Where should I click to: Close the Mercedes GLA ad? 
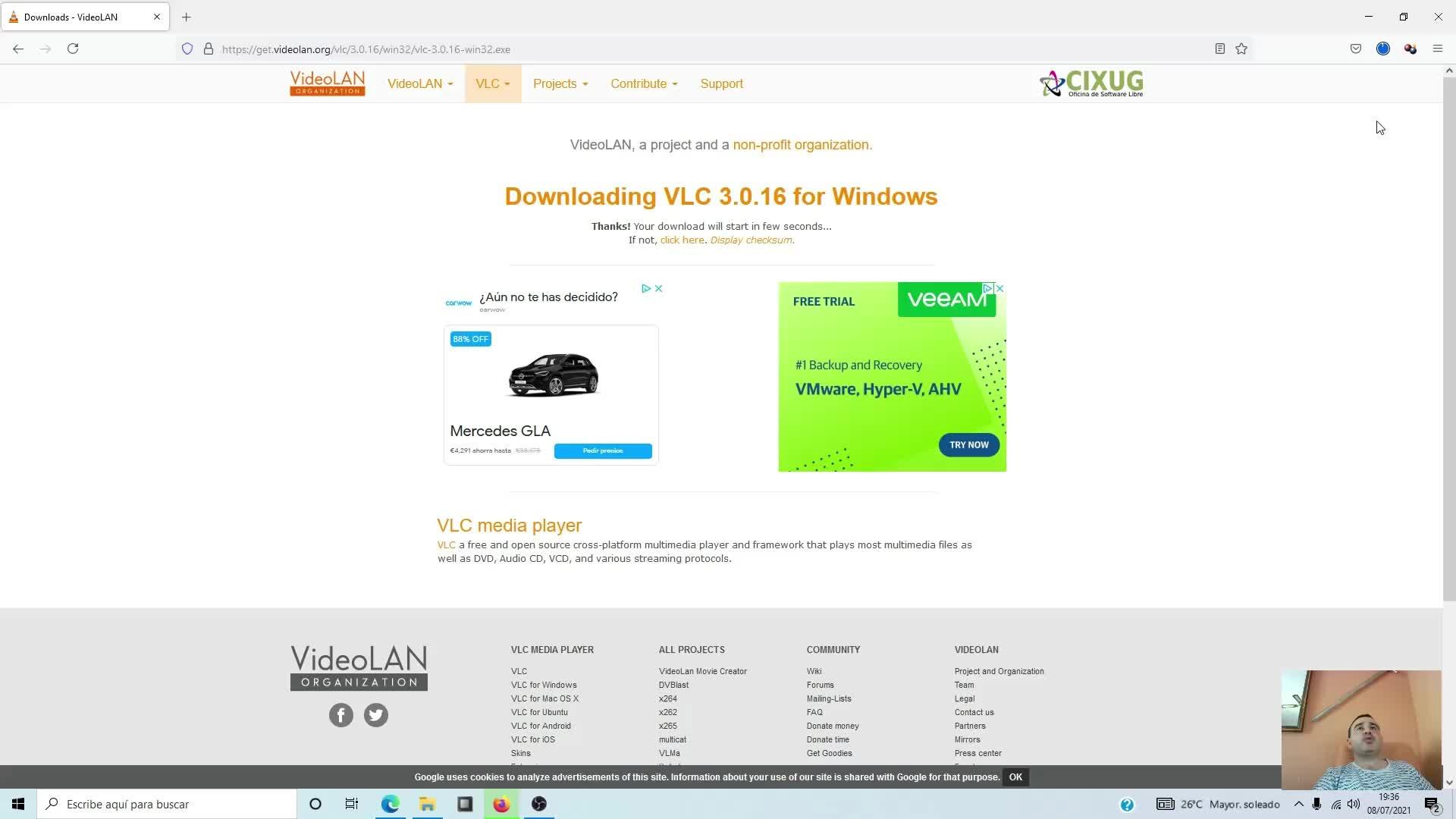point(659,288)
